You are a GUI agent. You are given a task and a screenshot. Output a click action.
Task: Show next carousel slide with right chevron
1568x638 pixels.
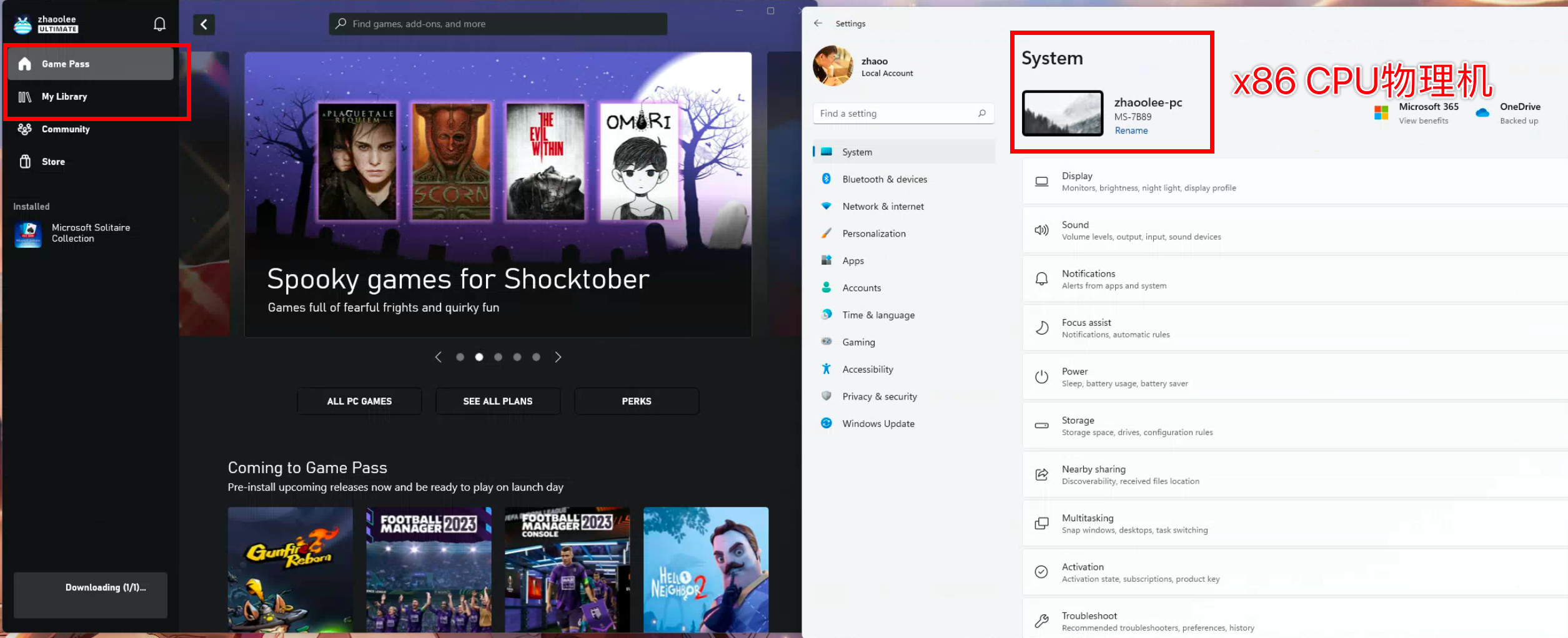[x=558, y=357]
